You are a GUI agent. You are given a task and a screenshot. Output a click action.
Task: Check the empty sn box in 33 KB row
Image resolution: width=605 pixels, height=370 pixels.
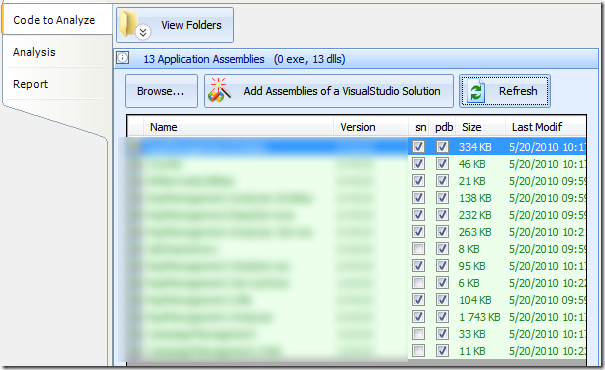coord(418,333)
